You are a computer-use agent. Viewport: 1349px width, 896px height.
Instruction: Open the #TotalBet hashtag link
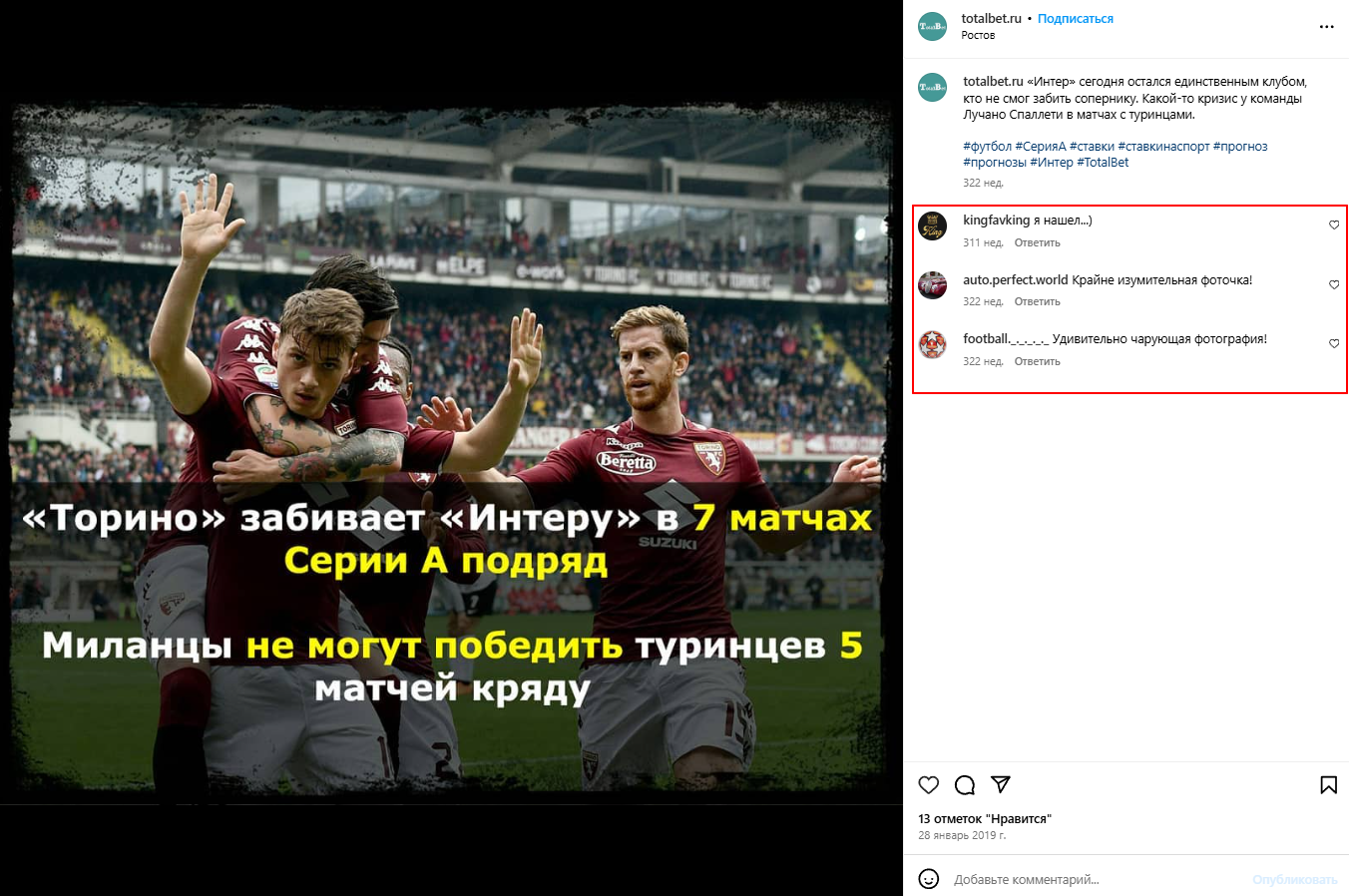1103,163
